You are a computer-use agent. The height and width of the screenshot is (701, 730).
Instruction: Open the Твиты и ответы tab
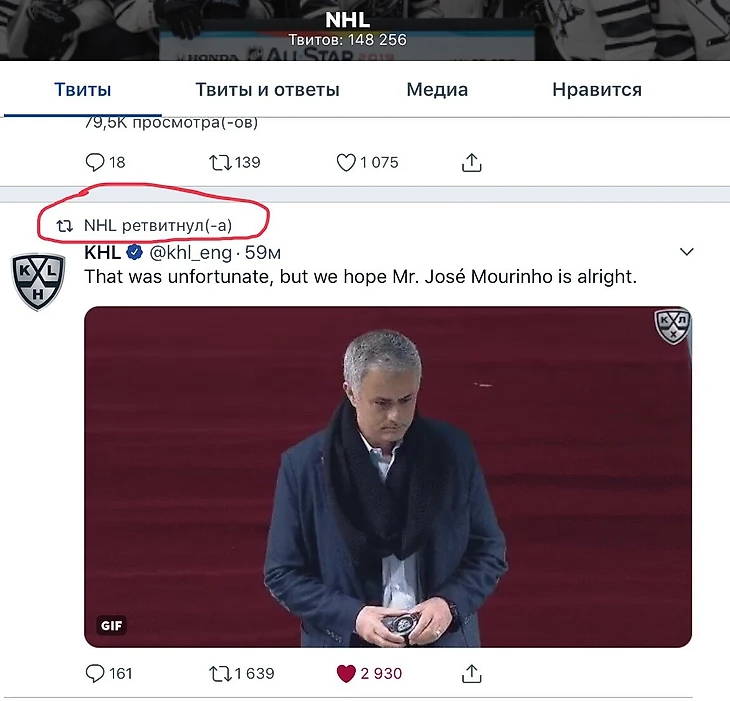(267, 89)
